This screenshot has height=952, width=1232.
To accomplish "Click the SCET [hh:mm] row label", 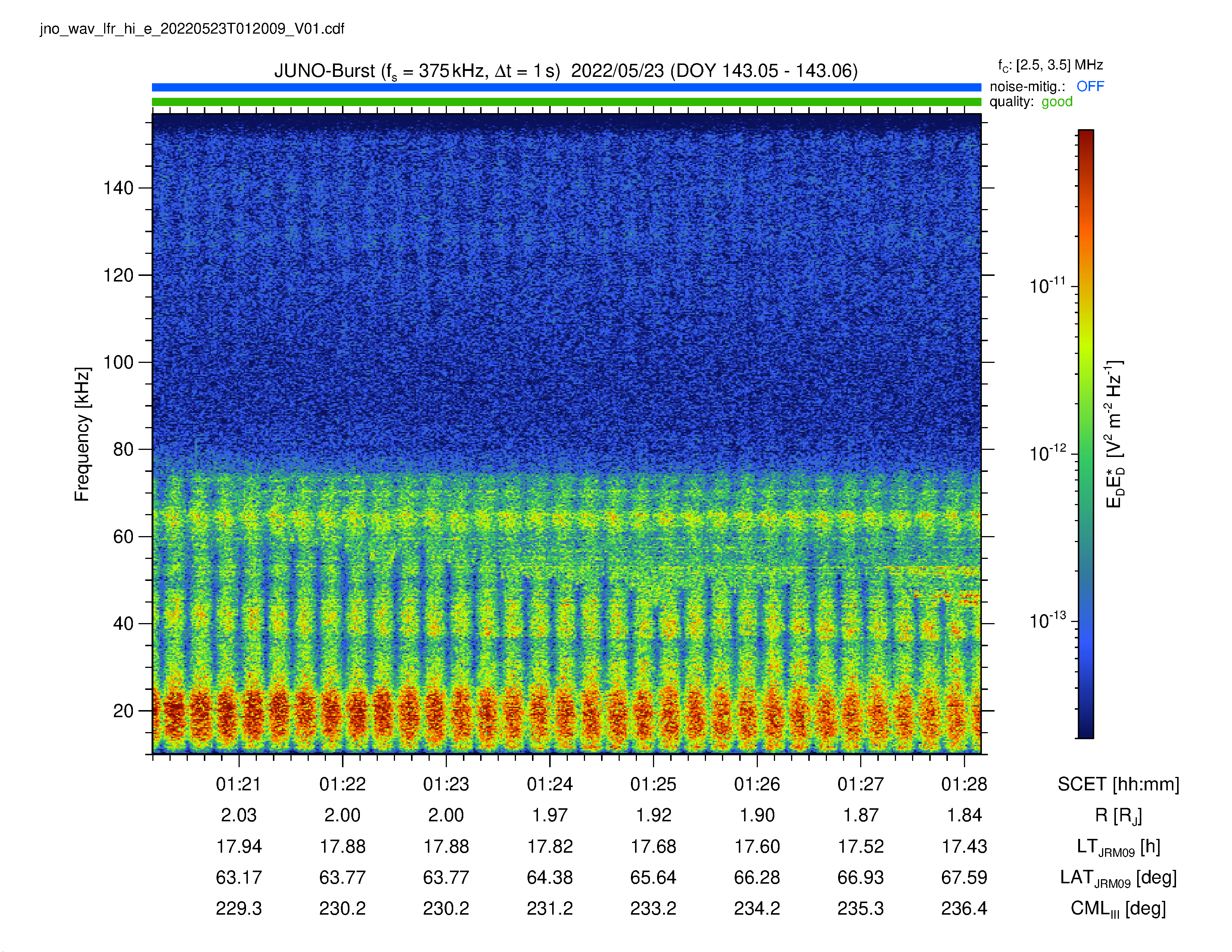I will click(1118, 784).
